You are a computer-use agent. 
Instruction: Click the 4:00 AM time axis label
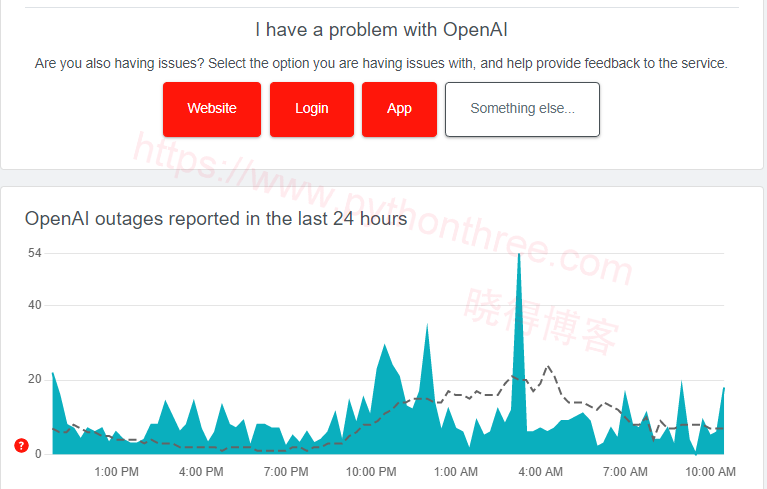pos(541,472)
